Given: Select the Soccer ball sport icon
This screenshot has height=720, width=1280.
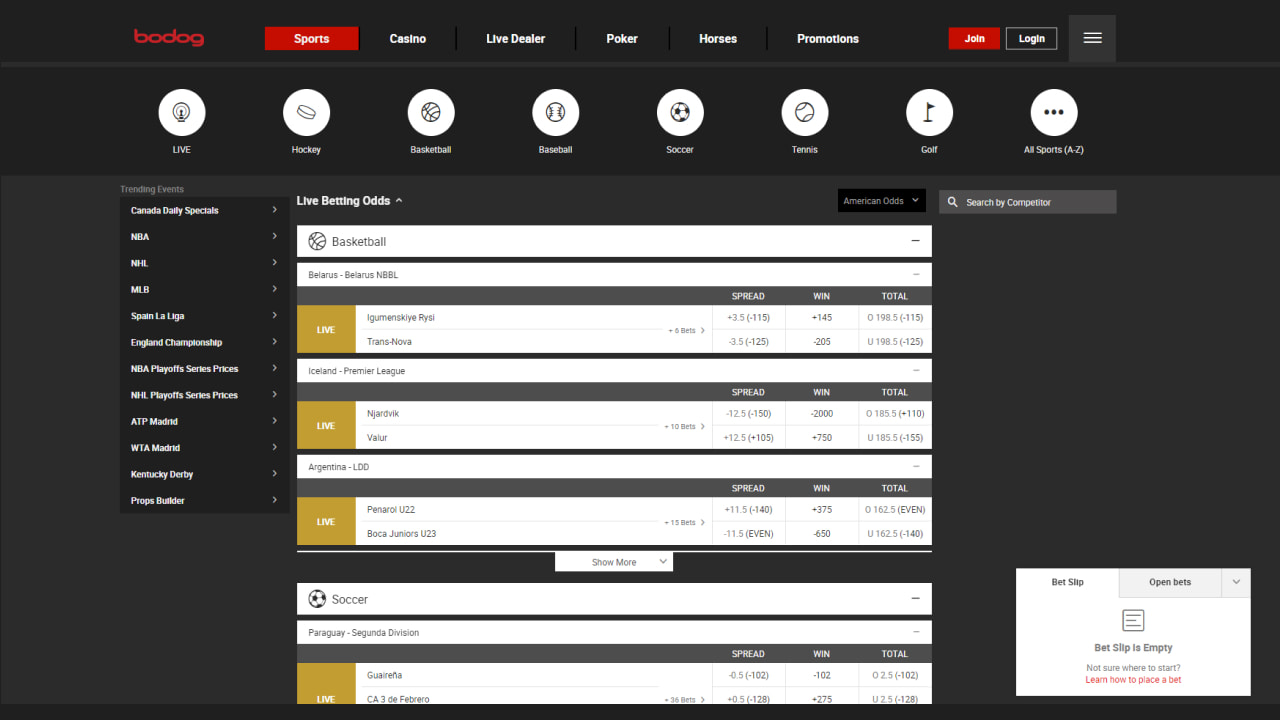Looking at the screenshot, I should click(680, 112).
